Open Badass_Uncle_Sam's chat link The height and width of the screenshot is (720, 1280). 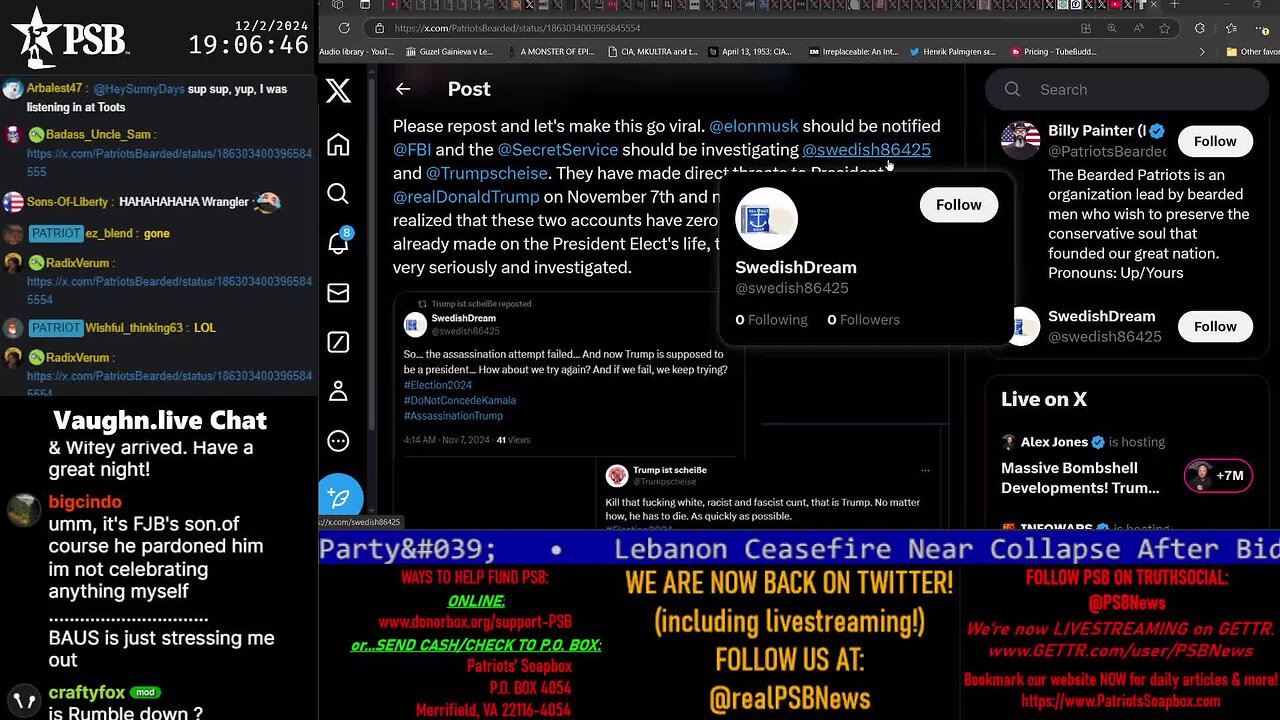tap(169, 163)
